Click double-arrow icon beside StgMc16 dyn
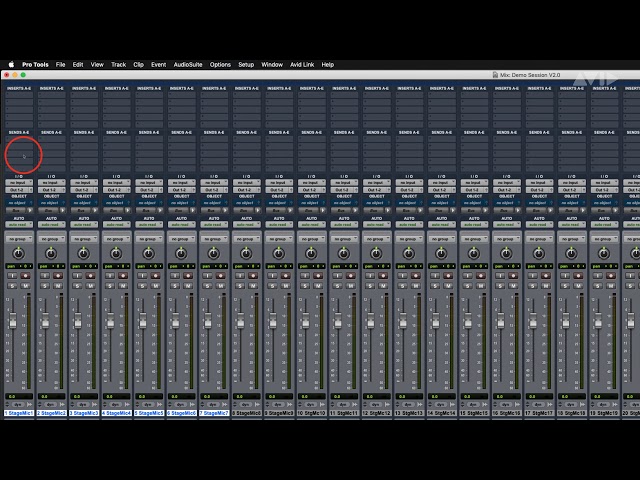 tap(517, 404)
